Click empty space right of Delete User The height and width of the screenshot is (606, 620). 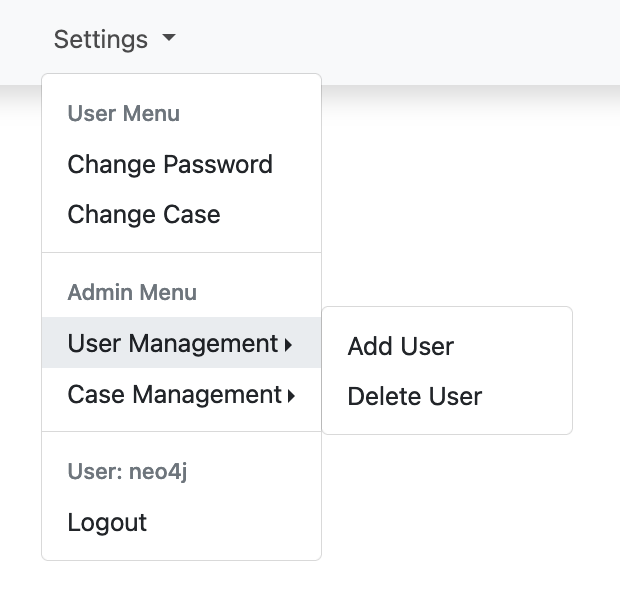[x=530, y=397]
